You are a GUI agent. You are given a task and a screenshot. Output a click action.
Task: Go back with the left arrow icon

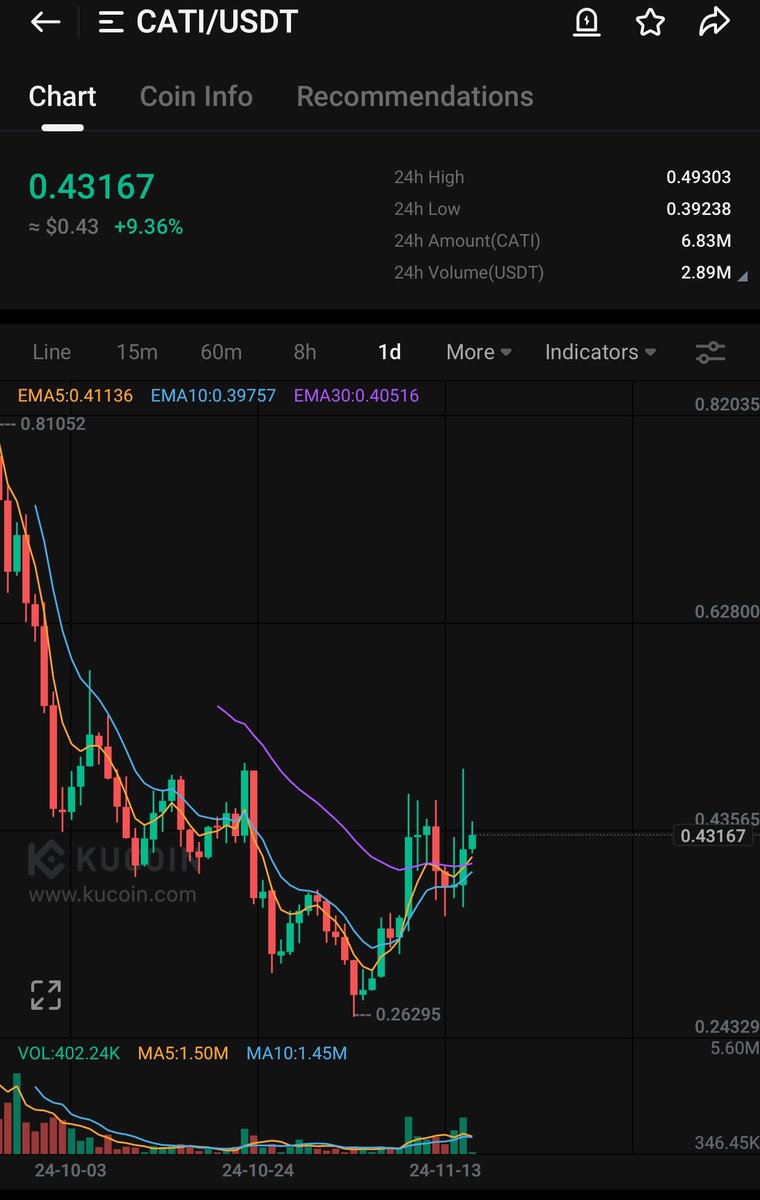46,22
